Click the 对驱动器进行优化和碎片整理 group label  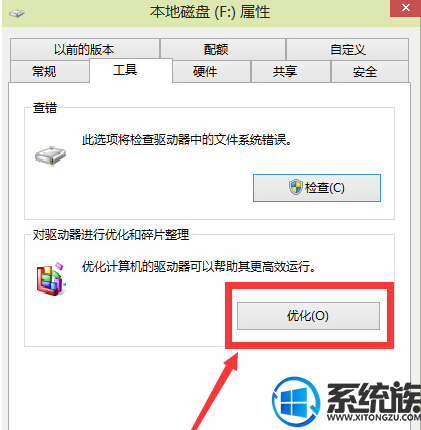tap(111, 235)
